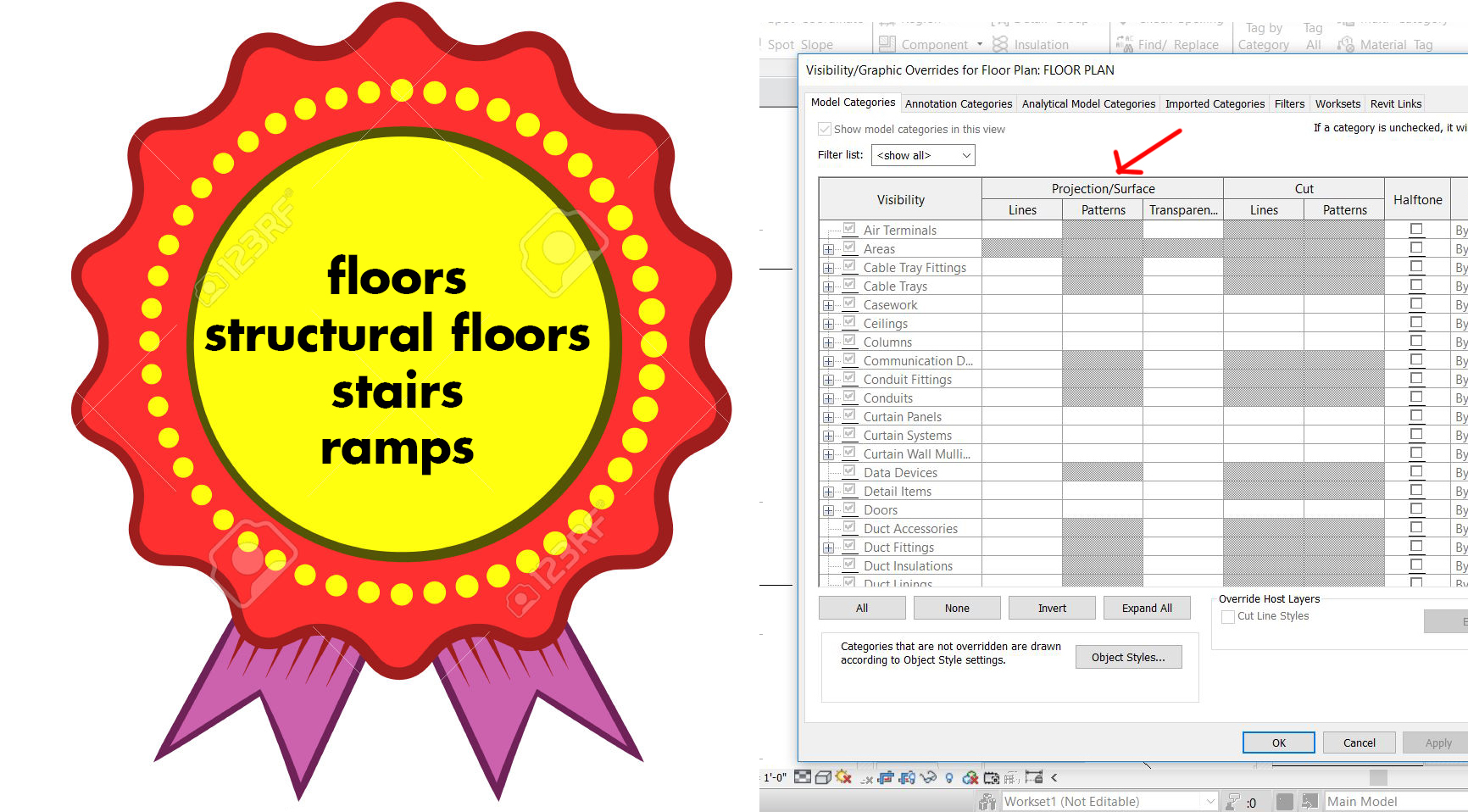
Task: Toggle the Shadows icon in view control bar
Action: 866,780
